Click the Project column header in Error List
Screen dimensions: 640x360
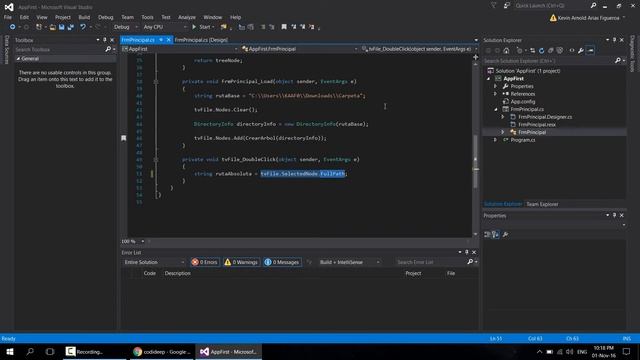coord(413,273)
